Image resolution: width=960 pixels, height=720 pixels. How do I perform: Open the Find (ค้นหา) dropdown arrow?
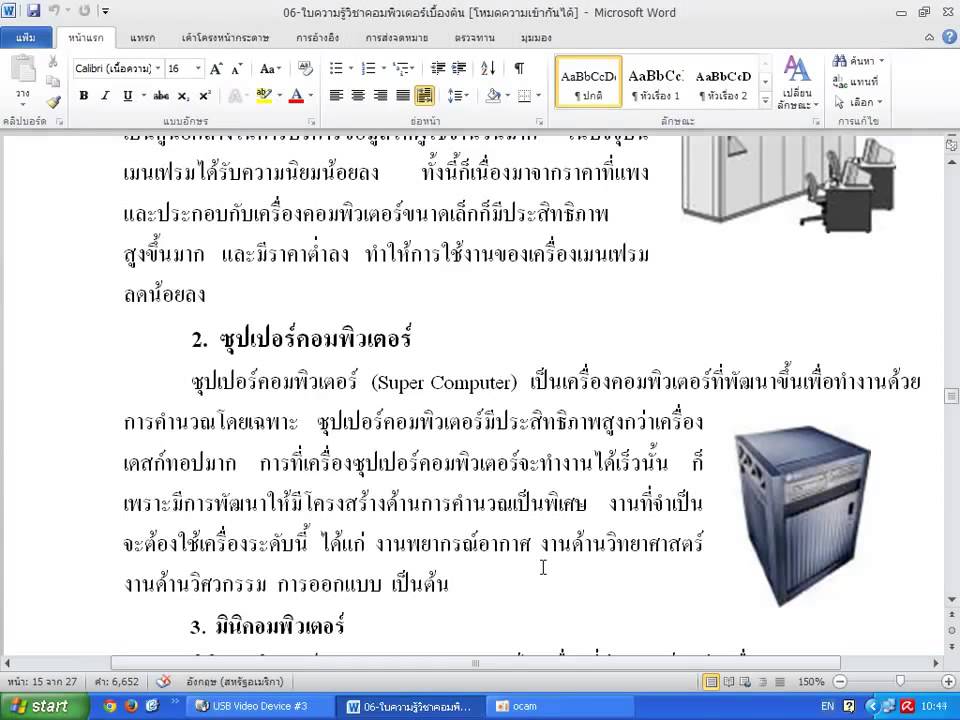click(882, 61)
